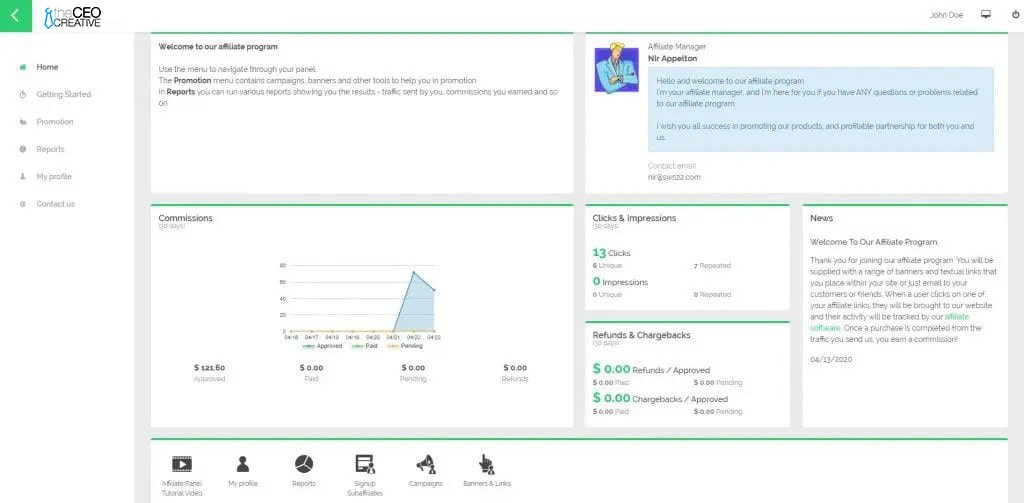Image resolution: width=1024 pixels, height=503 pixels.
Task: Open the Campaigns megaphone icon
Action: (x=425, y=464)
